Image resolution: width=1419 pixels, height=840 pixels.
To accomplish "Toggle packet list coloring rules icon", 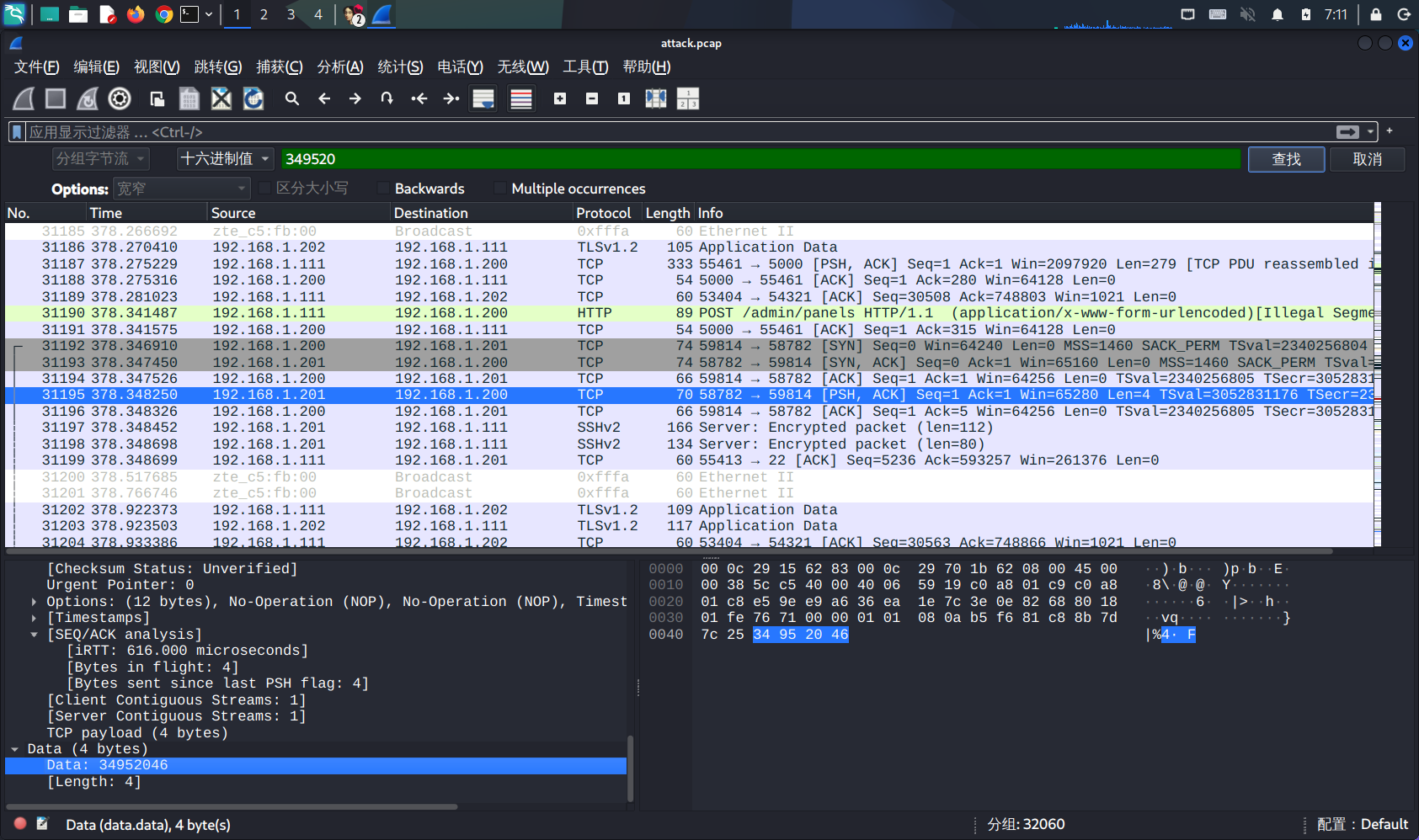I will click(x=521, y=99).
